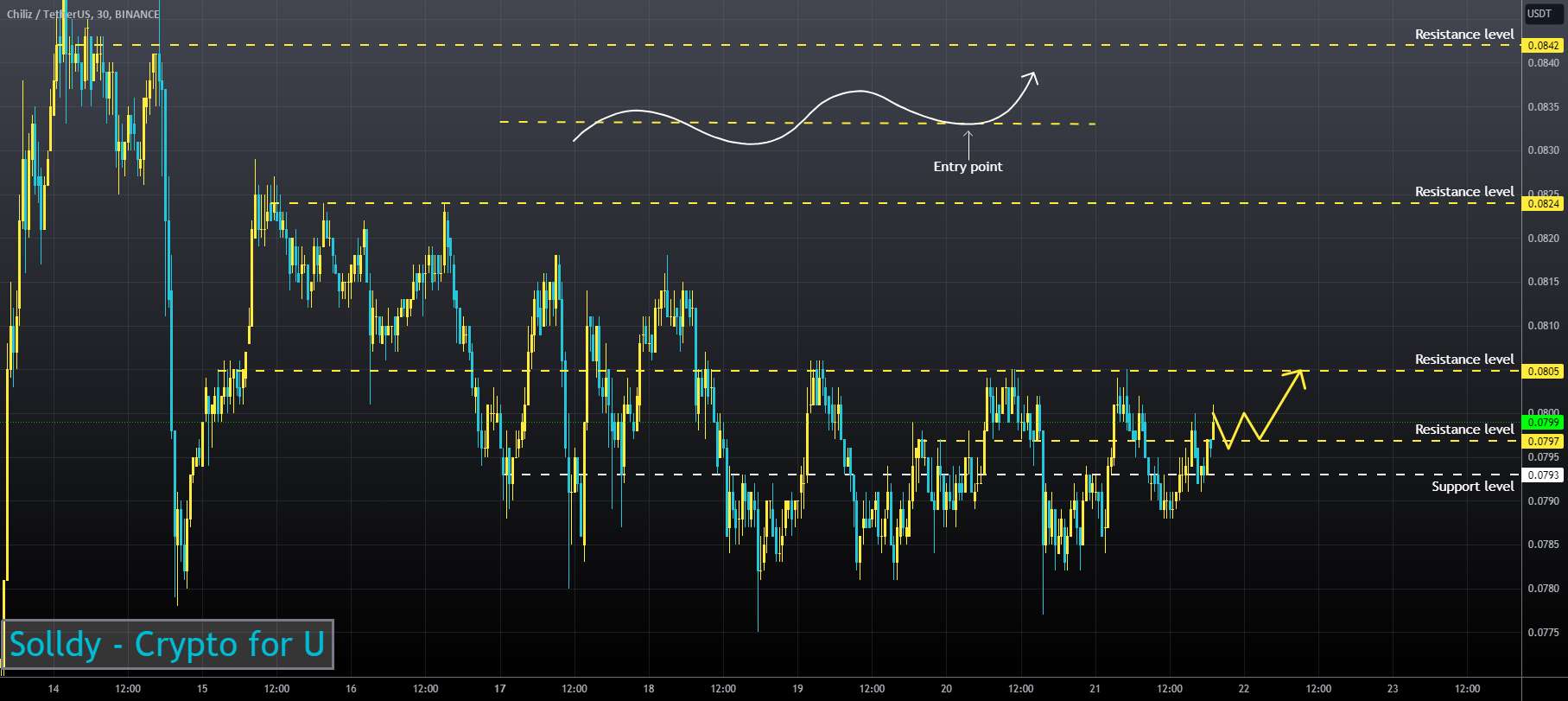This screenshot has height=701, width=1568.
Task: Select the 0.0797 yellow price tag
Action: [x=1543, y=441]
